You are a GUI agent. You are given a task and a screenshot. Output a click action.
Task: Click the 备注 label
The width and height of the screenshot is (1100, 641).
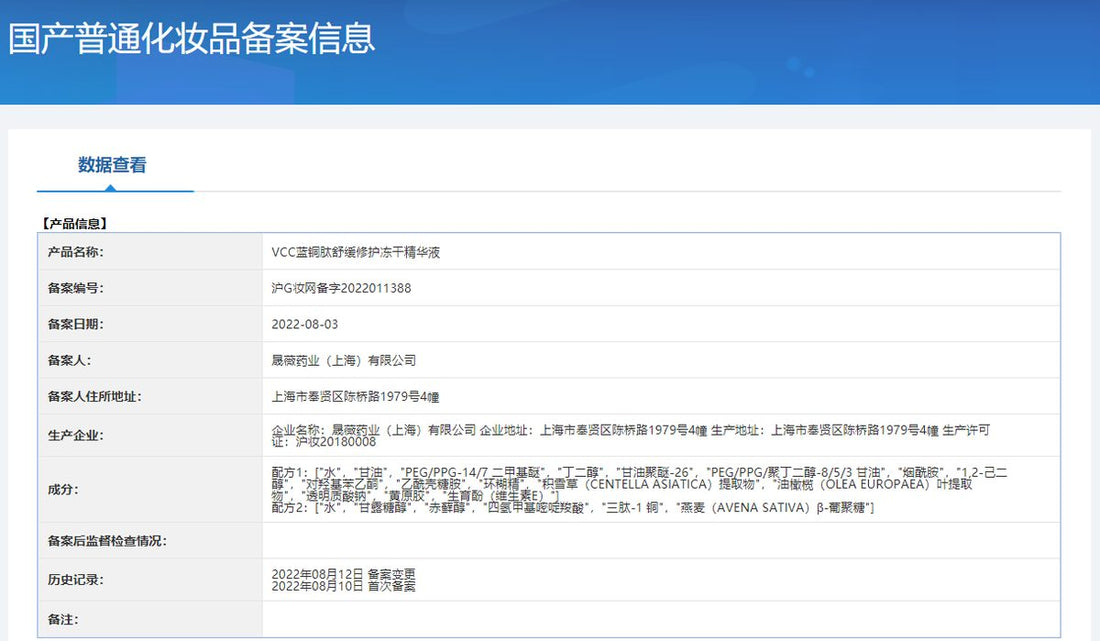pos(63,619)
